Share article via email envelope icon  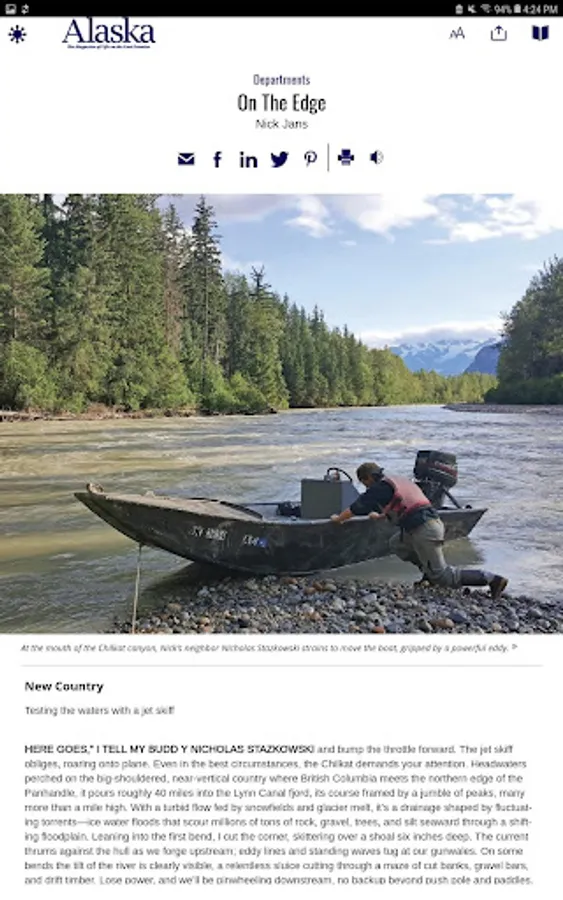click(x=186, y=159)
